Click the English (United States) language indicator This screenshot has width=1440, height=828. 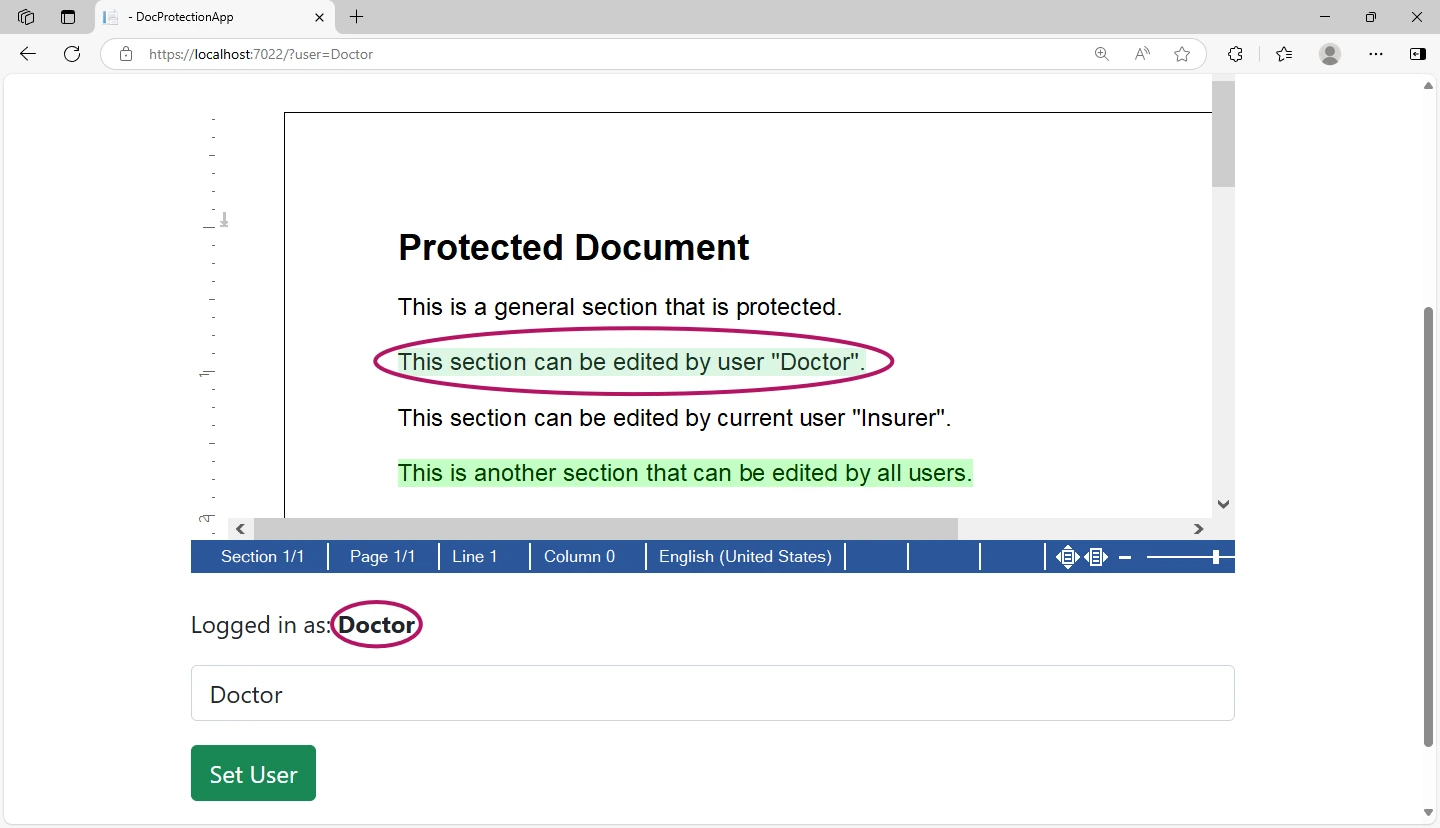pos(745,557)
